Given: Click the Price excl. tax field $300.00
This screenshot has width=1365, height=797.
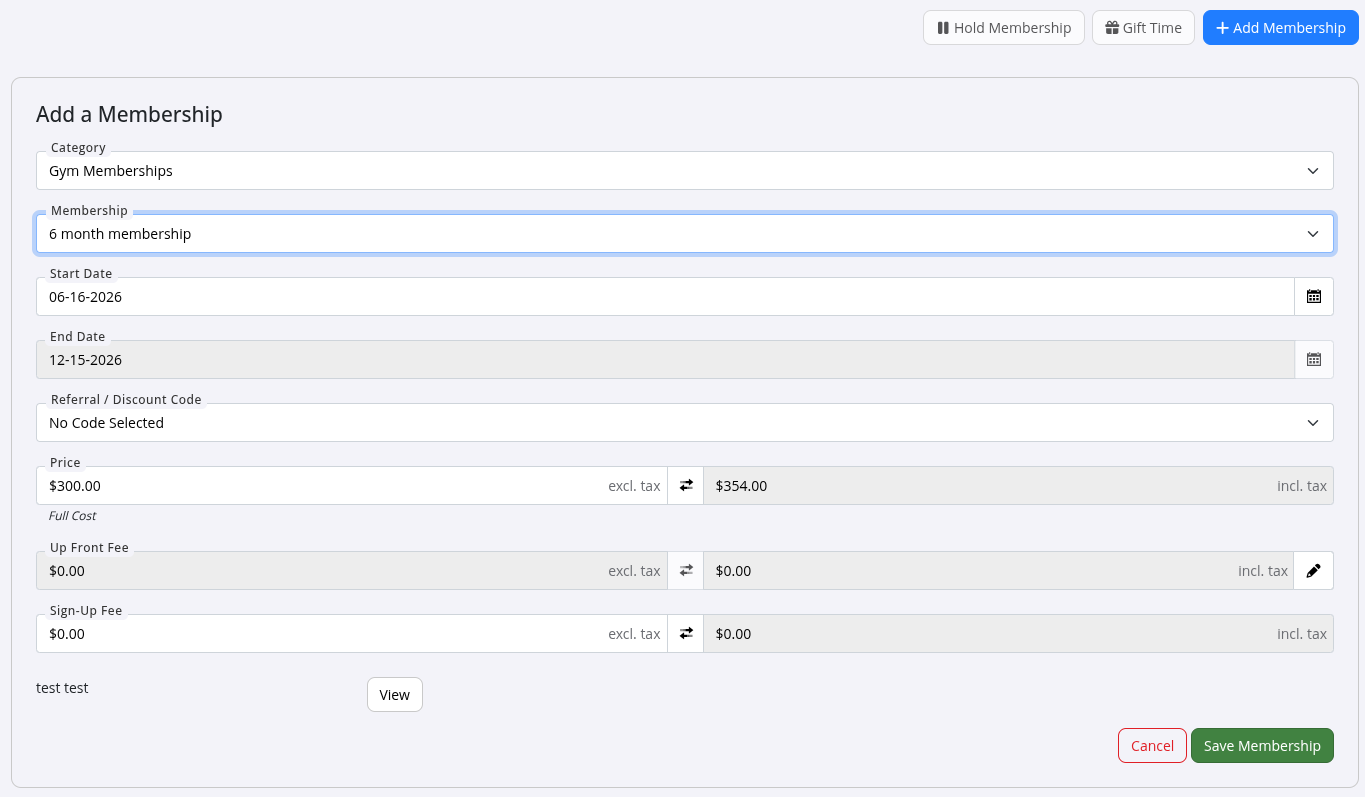Looking at the screenshot, I should (352, 485).
